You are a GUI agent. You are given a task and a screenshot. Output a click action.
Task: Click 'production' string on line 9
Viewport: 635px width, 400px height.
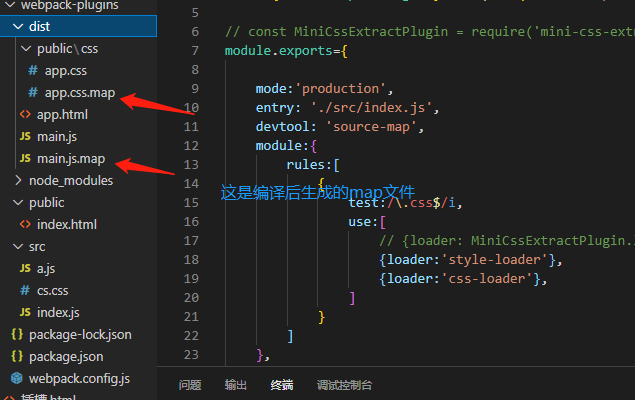340,89
